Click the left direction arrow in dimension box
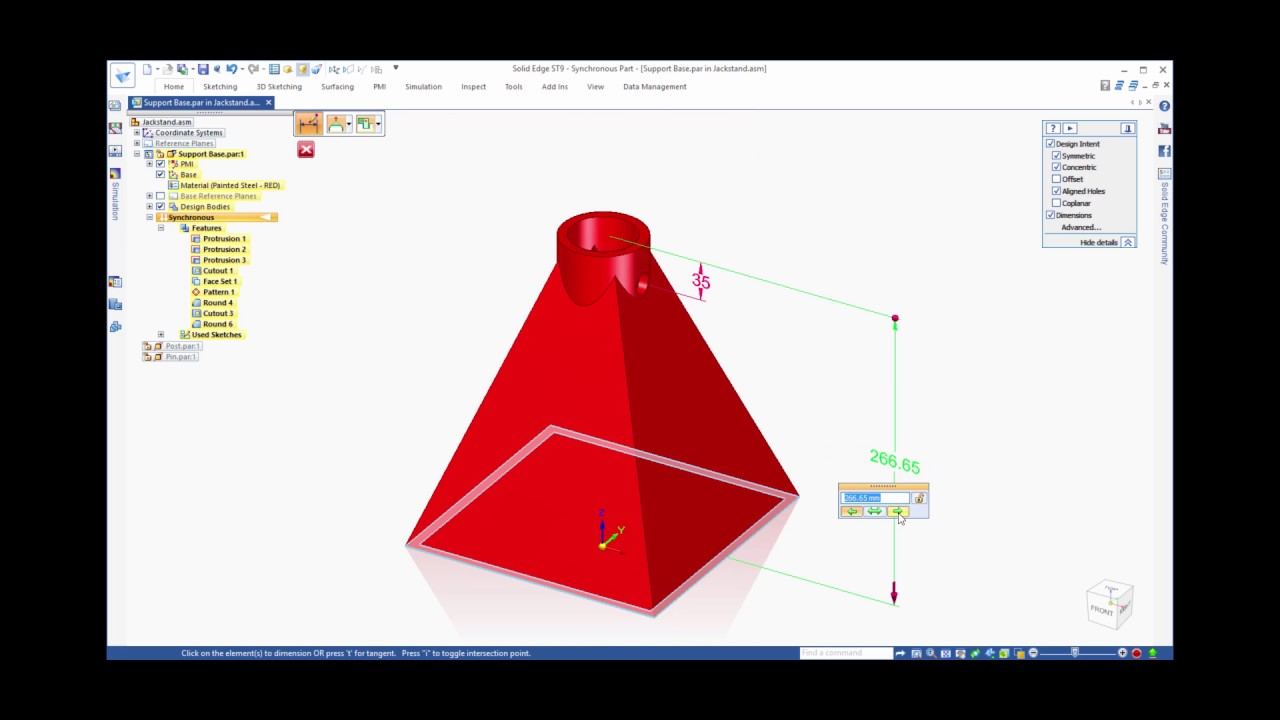This screenshot has height=720, width=1280. point(851,511)
